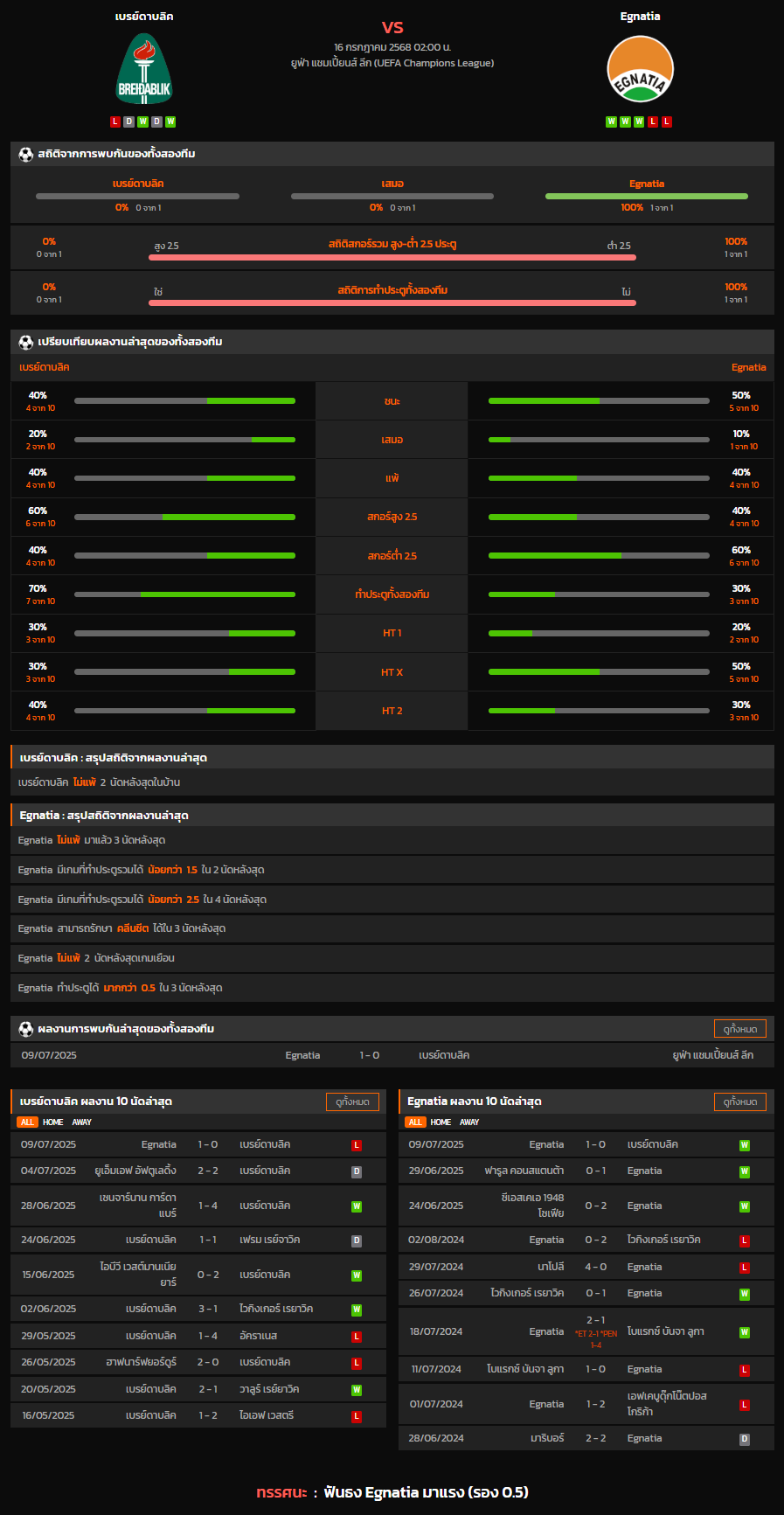Click the W badge in 02/06/2025 Breidablik row
Screen dimensions: 784x1515
(357, 1310)
